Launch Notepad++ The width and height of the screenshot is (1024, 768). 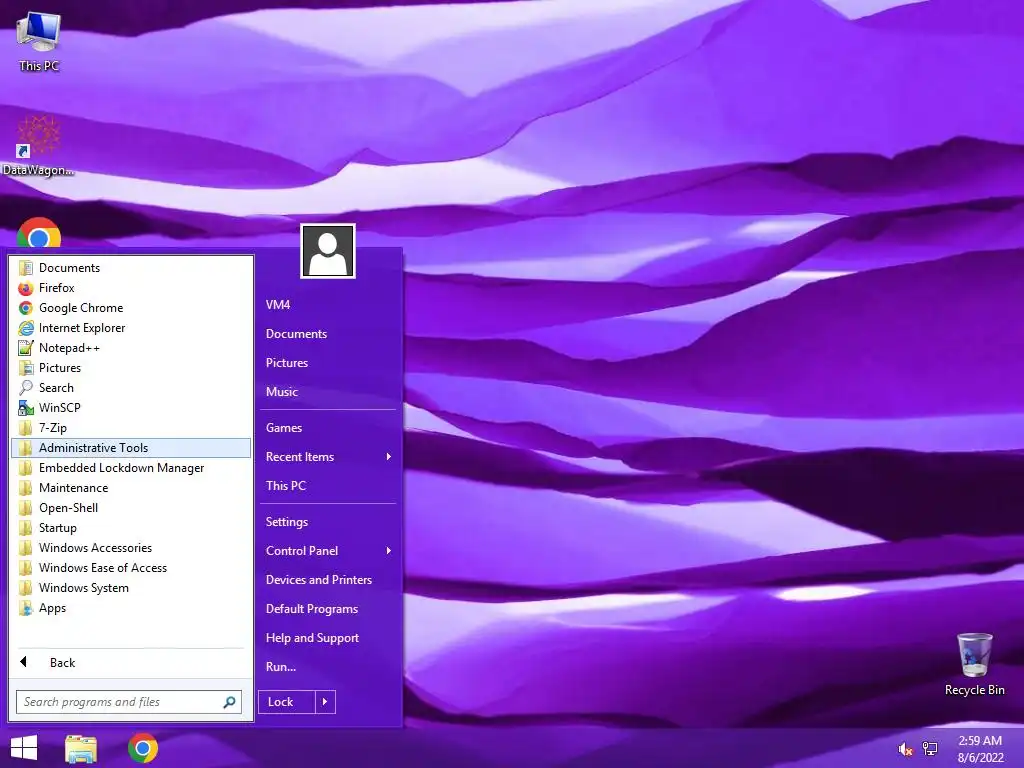(131, 348)
